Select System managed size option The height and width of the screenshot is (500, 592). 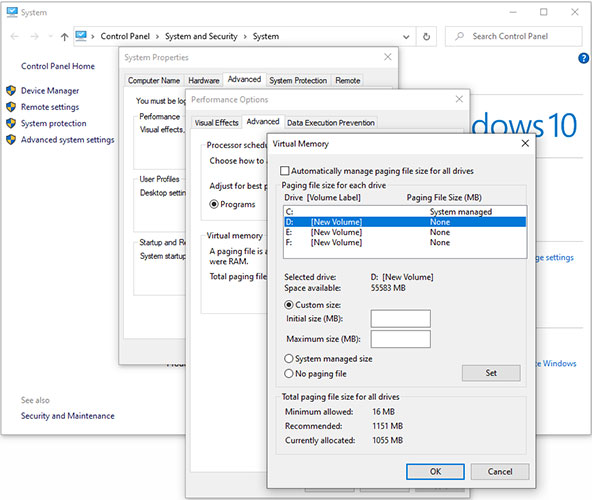coord(288,358)
